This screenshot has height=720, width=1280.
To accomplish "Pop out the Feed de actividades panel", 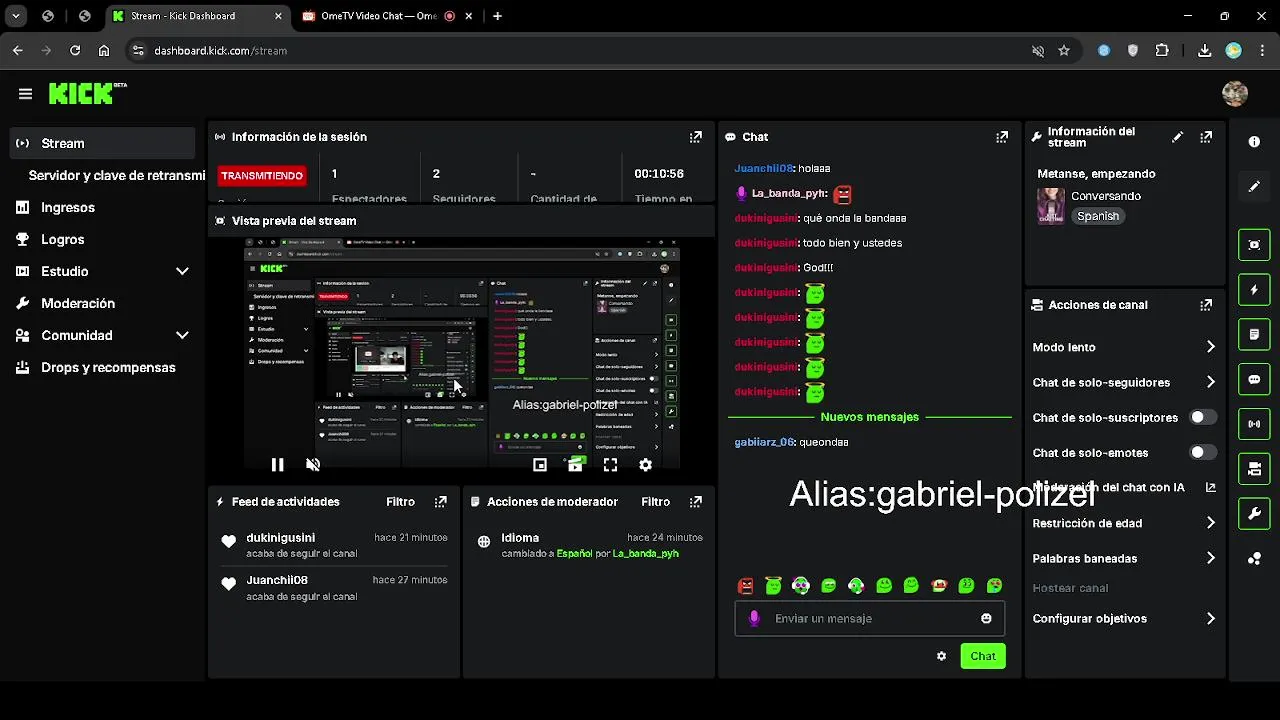I will pyautogui.click(x=441, y=502).
